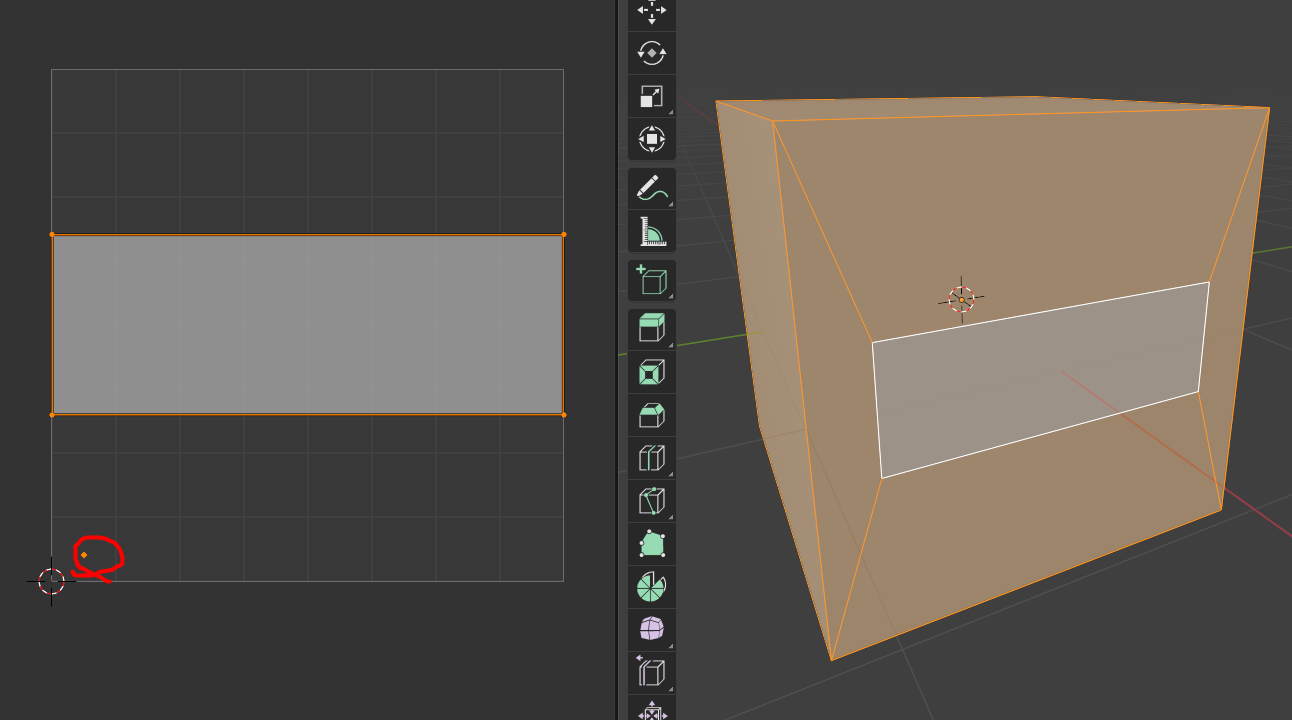Click the gray UV face in UV editor

[x=308, y=325]
